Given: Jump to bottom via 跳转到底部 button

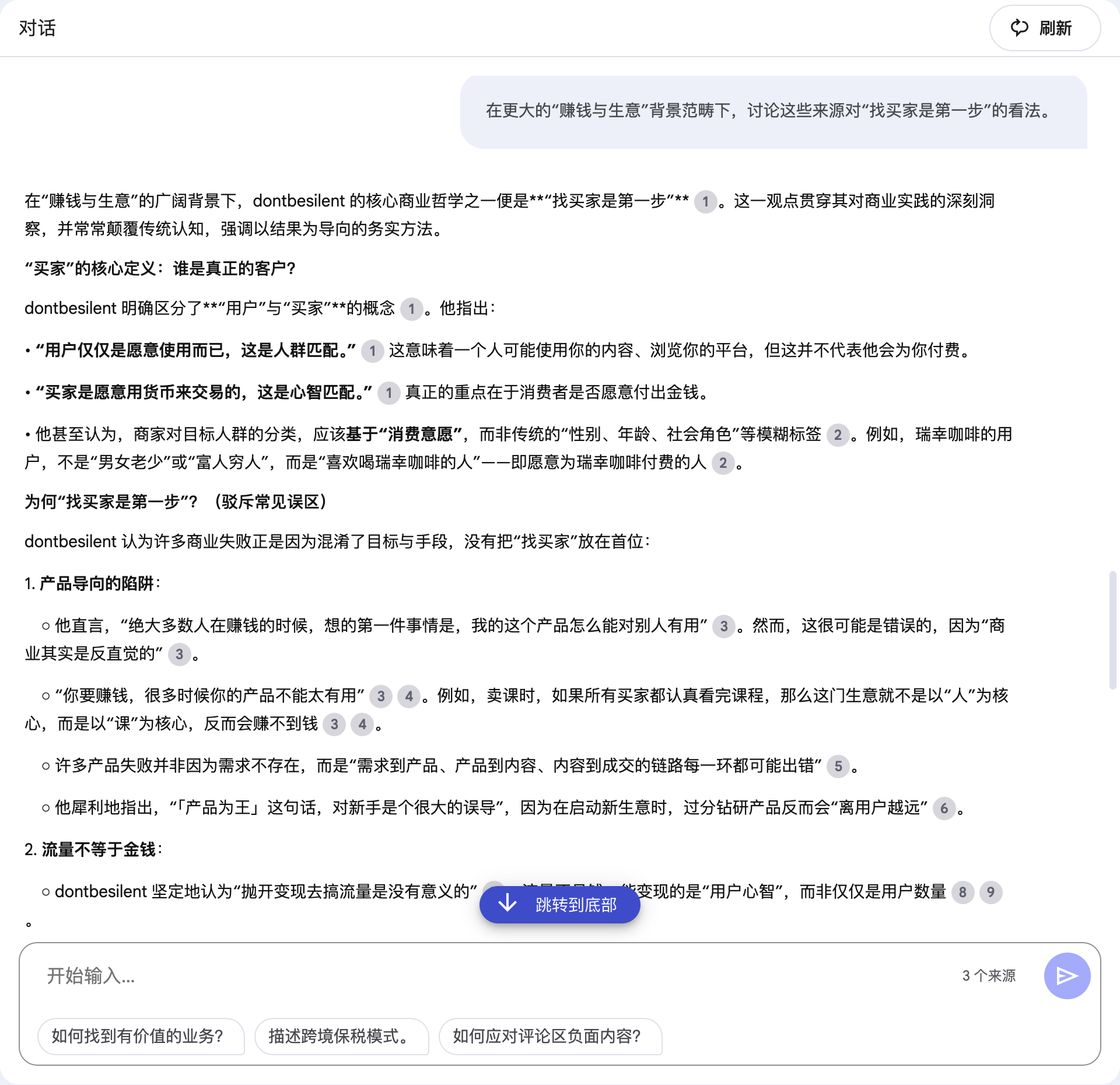Looking at the screenshot, I should pyautogui.click(x=560, y=905).
